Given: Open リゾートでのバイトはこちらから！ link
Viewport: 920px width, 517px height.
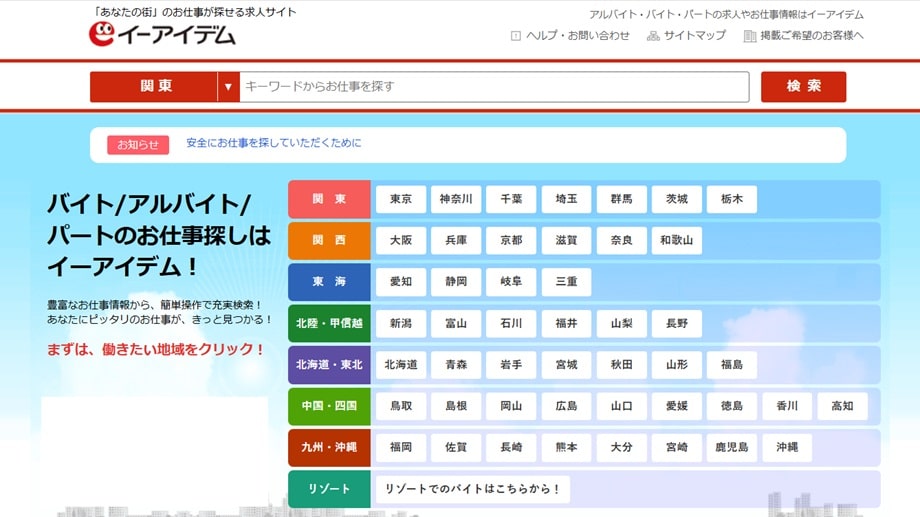Looking at the screenshot, I should (x=473, y=489).
